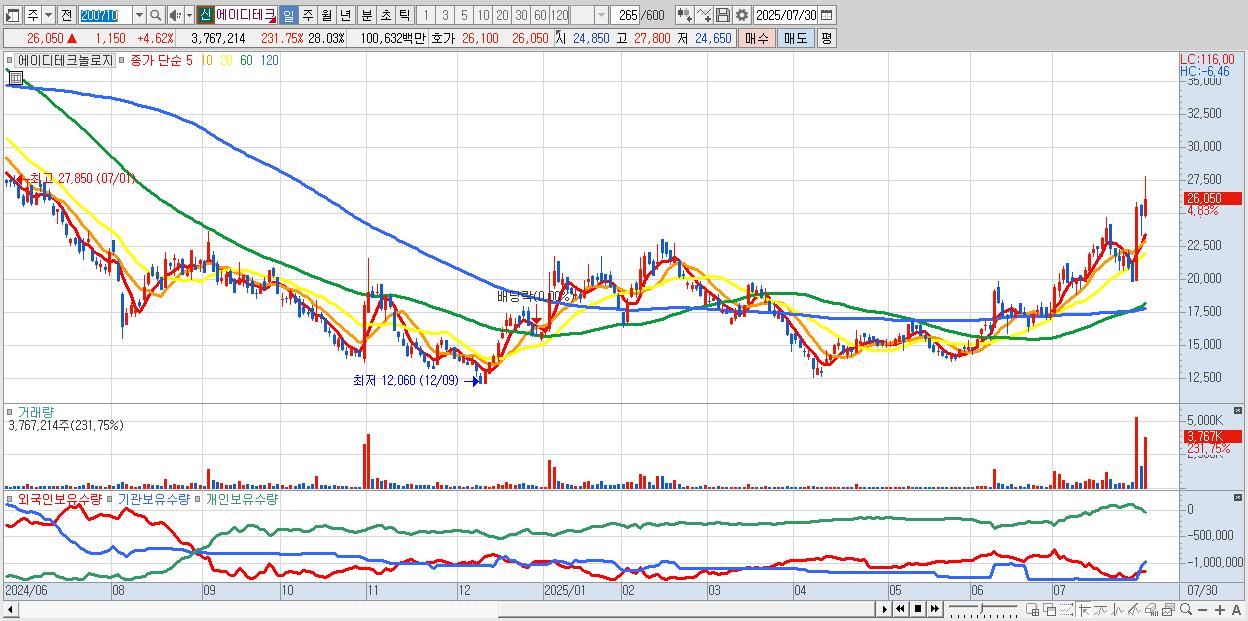Click the 265 bar count field
The width and height of the screenshot is (1248, 621).
click(626, 15)
